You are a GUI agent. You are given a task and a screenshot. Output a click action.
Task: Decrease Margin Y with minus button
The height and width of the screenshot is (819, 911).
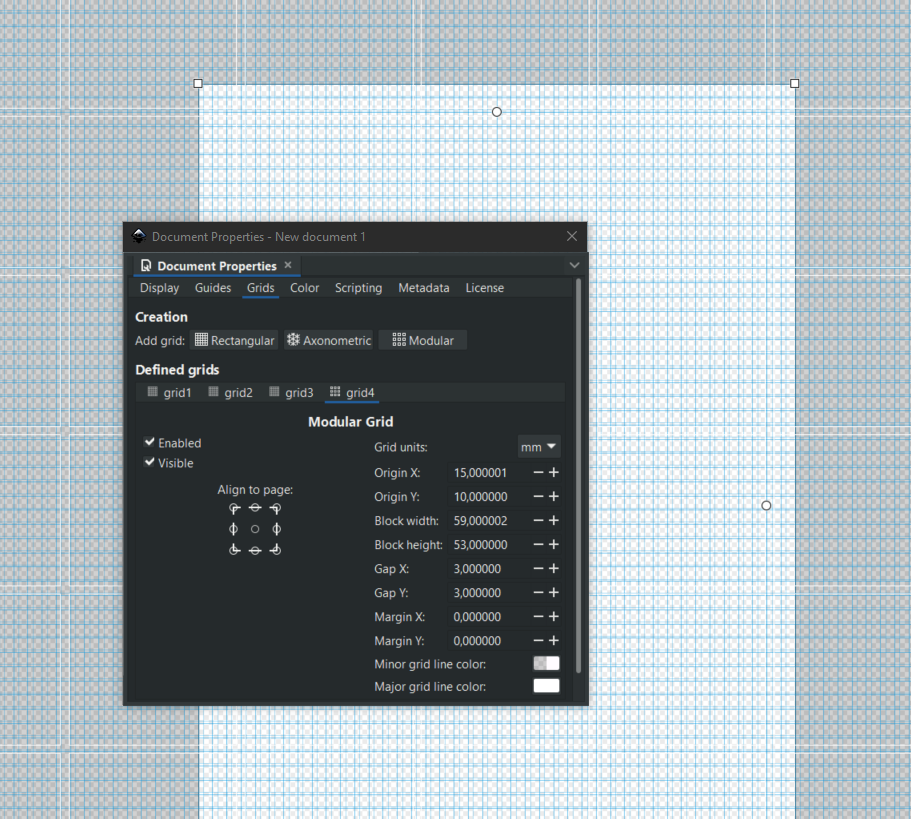tap(538, 640)
